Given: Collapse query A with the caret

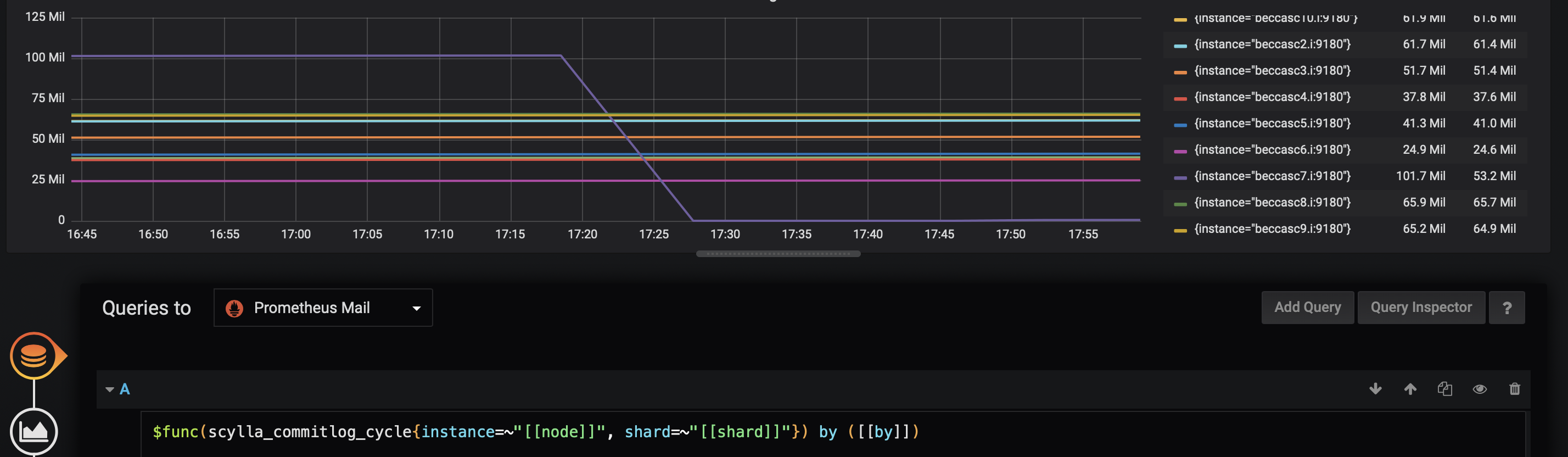Looking at the screenshot, I should (x=110, y=389).
